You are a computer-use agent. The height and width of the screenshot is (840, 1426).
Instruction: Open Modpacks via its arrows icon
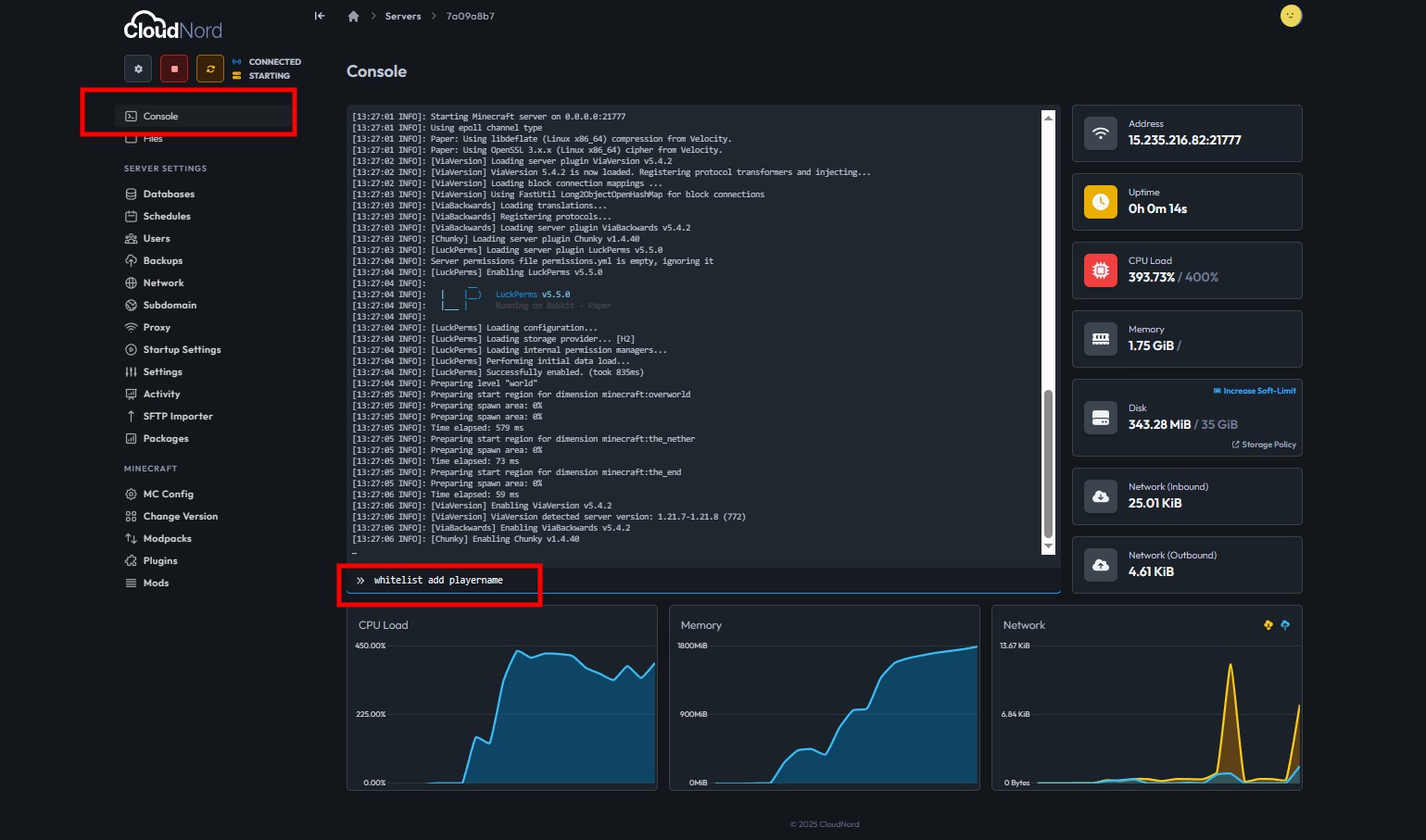point(132,539)
